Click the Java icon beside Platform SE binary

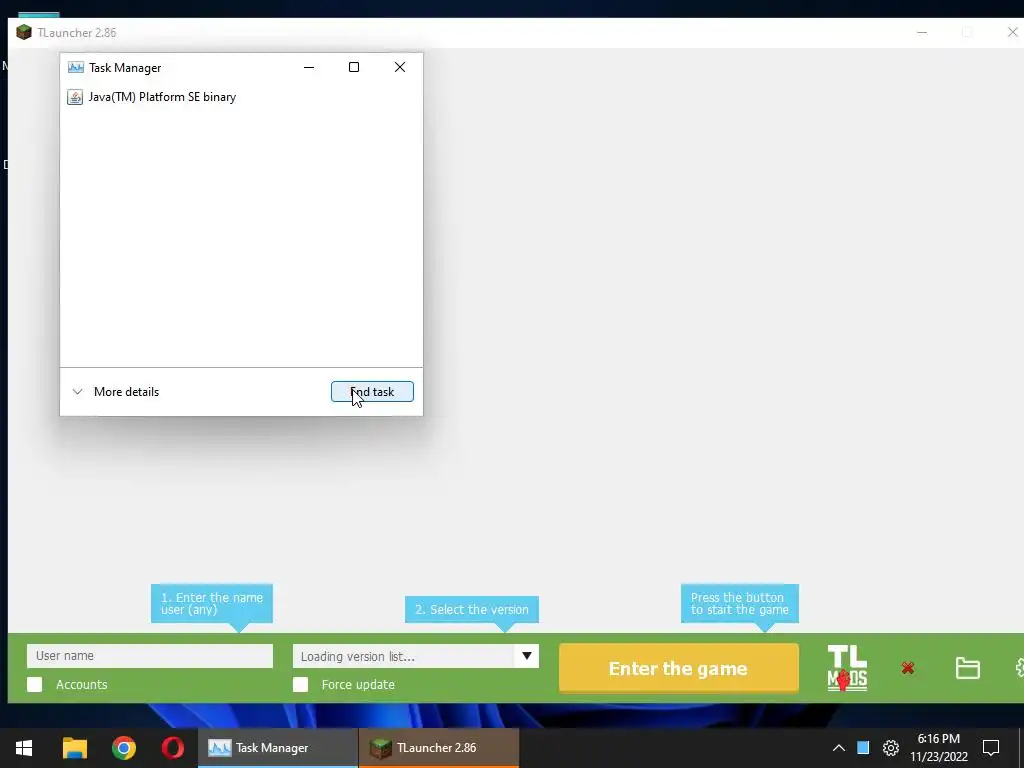coord(75,97)
